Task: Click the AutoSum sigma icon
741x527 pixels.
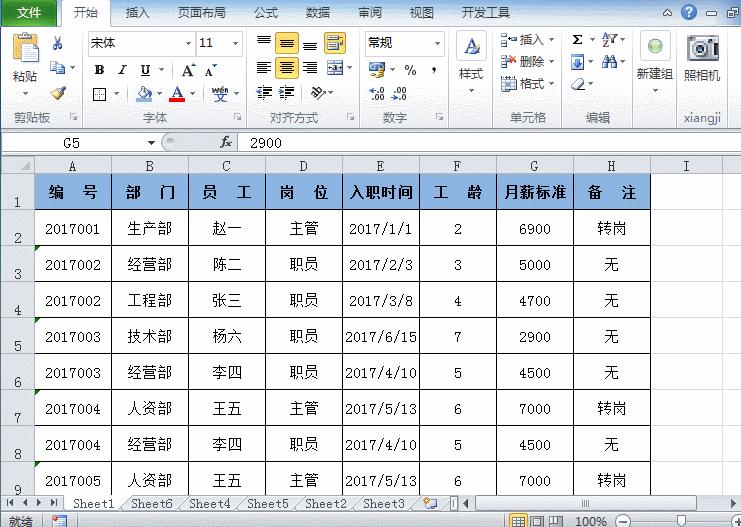Action: [577, 40]
